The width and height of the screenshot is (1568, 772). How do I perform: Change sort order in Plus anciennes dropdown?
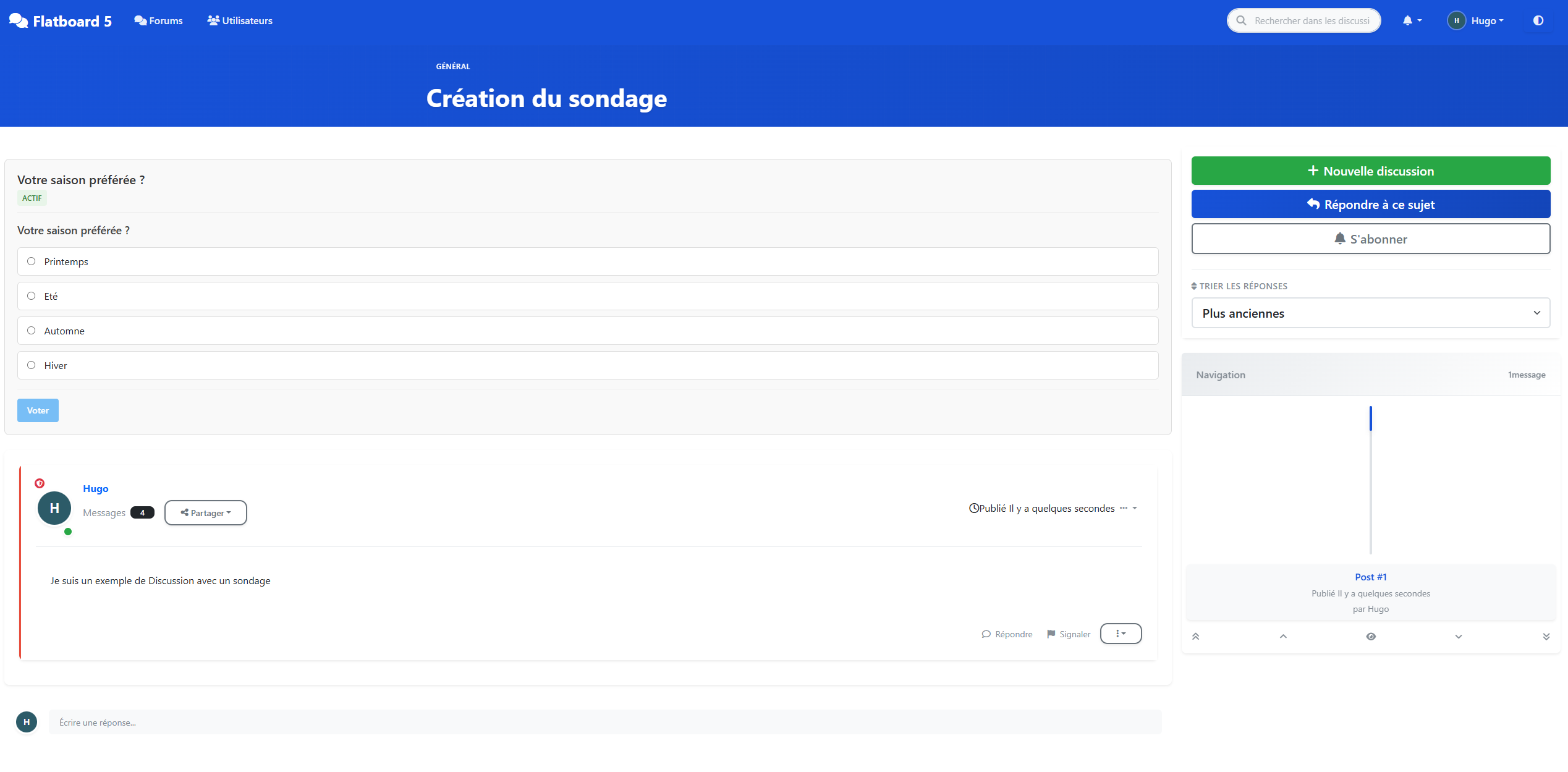(1371, 313)
